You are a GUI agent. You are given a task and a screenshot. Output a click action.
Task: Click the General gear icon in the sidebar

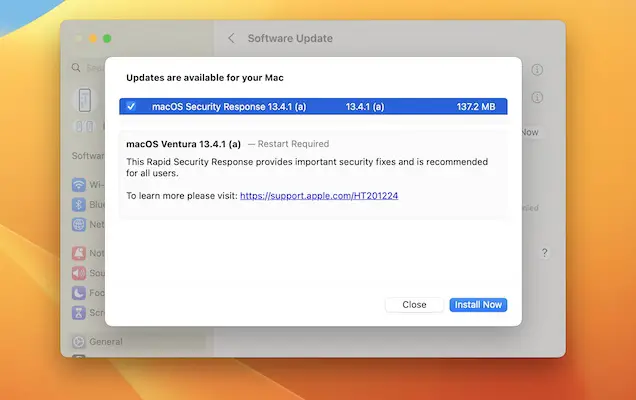coord(78,342)
